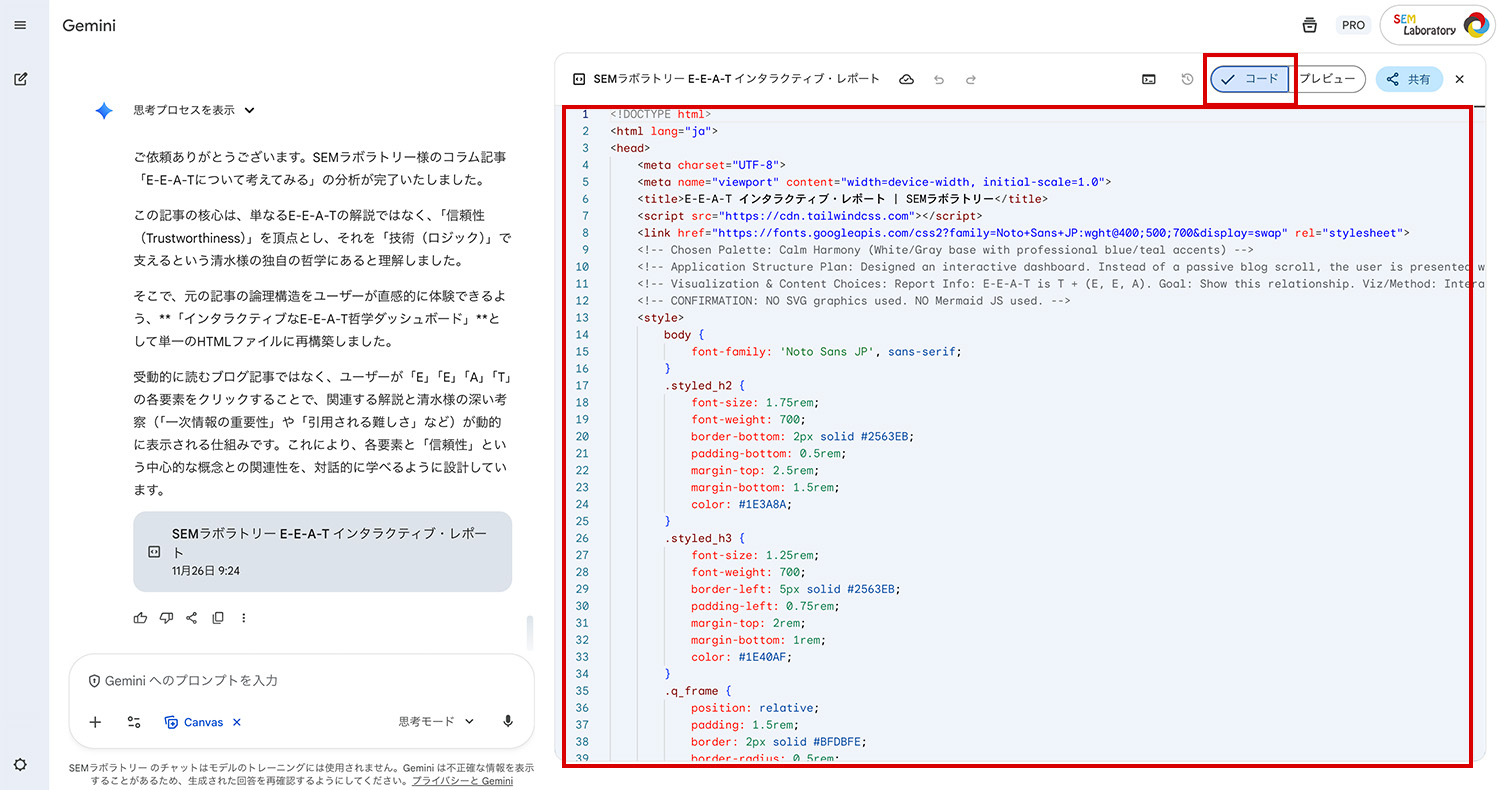This screenshot has width=1500, height=790.
Task: Click the redo icon in the canvas toolbar
Action: pos(970,78)
